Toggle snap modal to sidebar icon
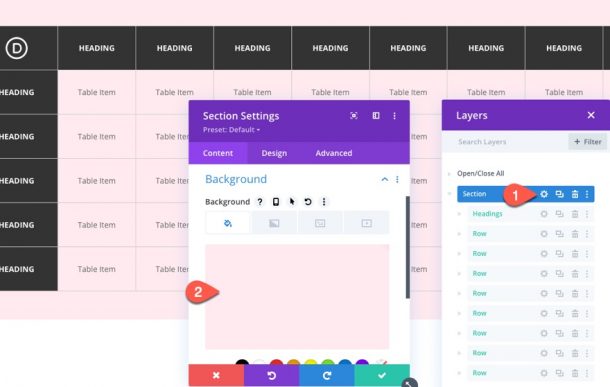 click(376, 116)
